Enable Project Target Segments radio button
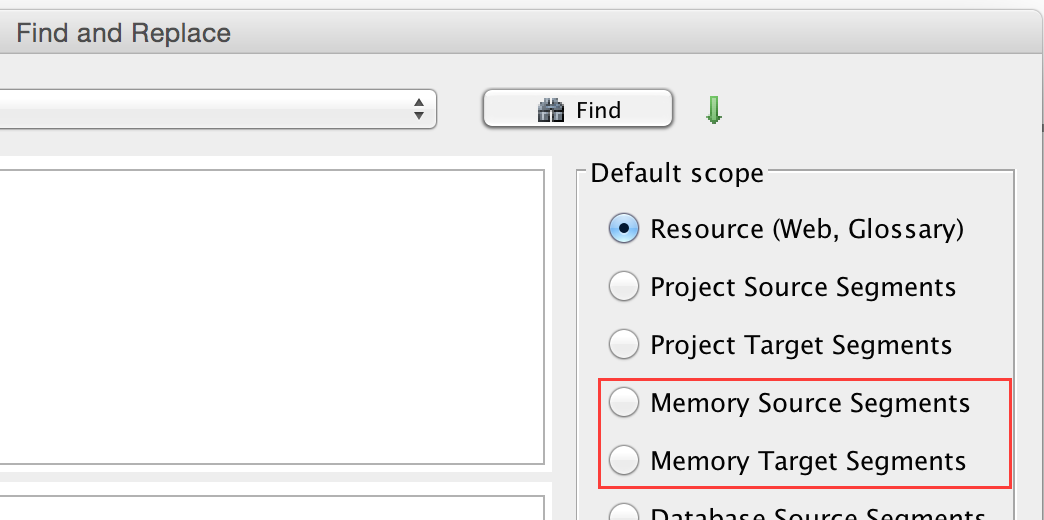Image resolution: width=1044 pixels, height=520 pixels. 624,345
